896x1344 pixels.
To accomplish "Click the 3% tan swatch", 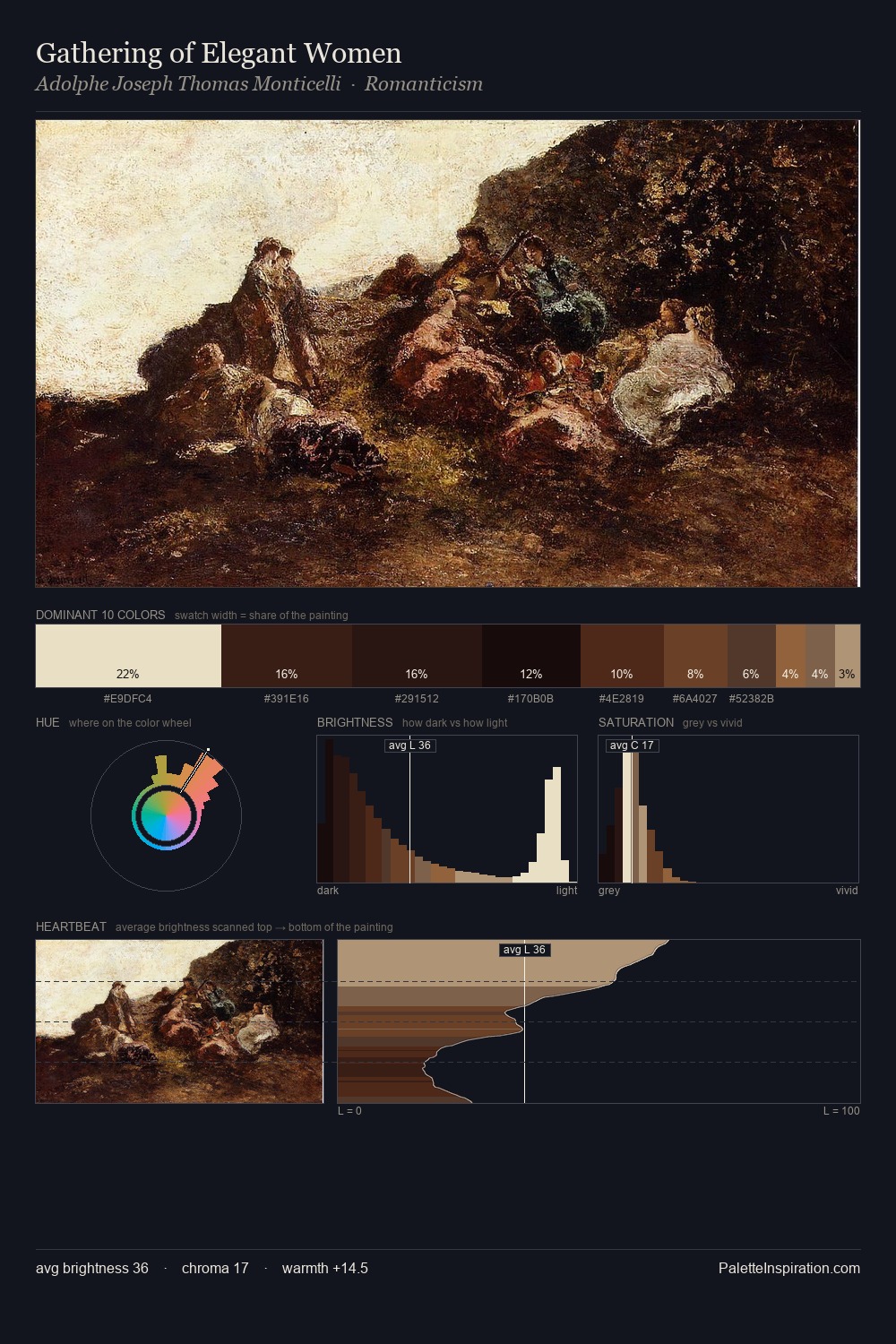I will [x=848, y=656].
